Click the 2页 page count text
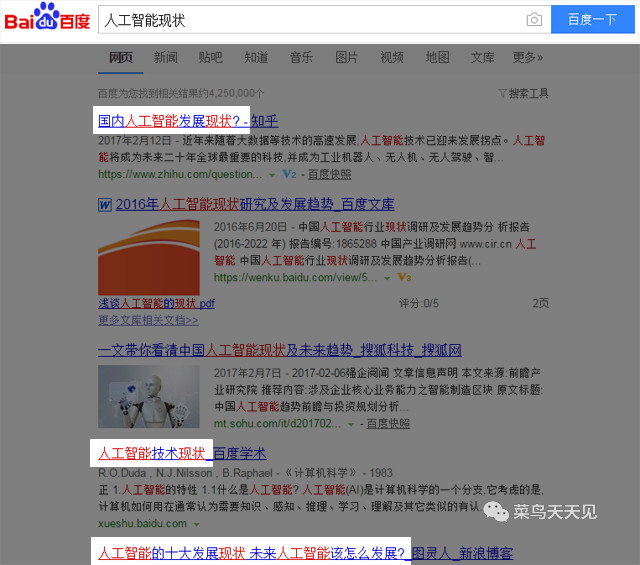 pyautogui.click(x=540, y=303)
